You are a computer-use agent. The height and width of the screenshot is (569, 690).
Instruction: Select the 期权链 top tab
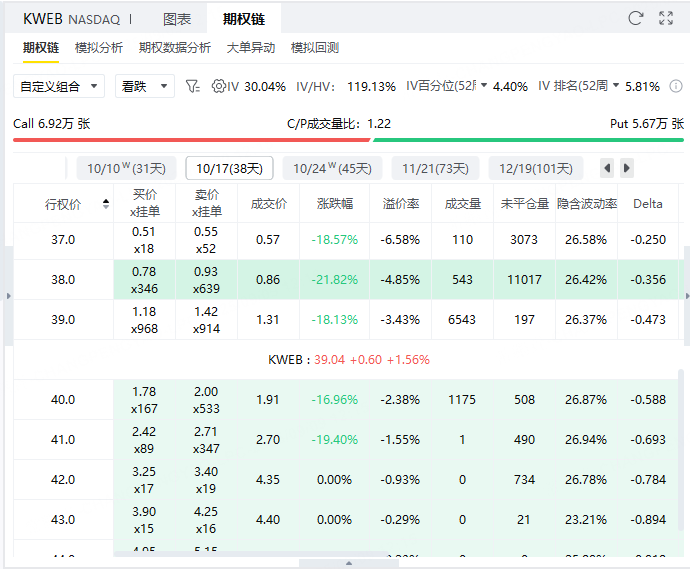(x=243, y=19)
